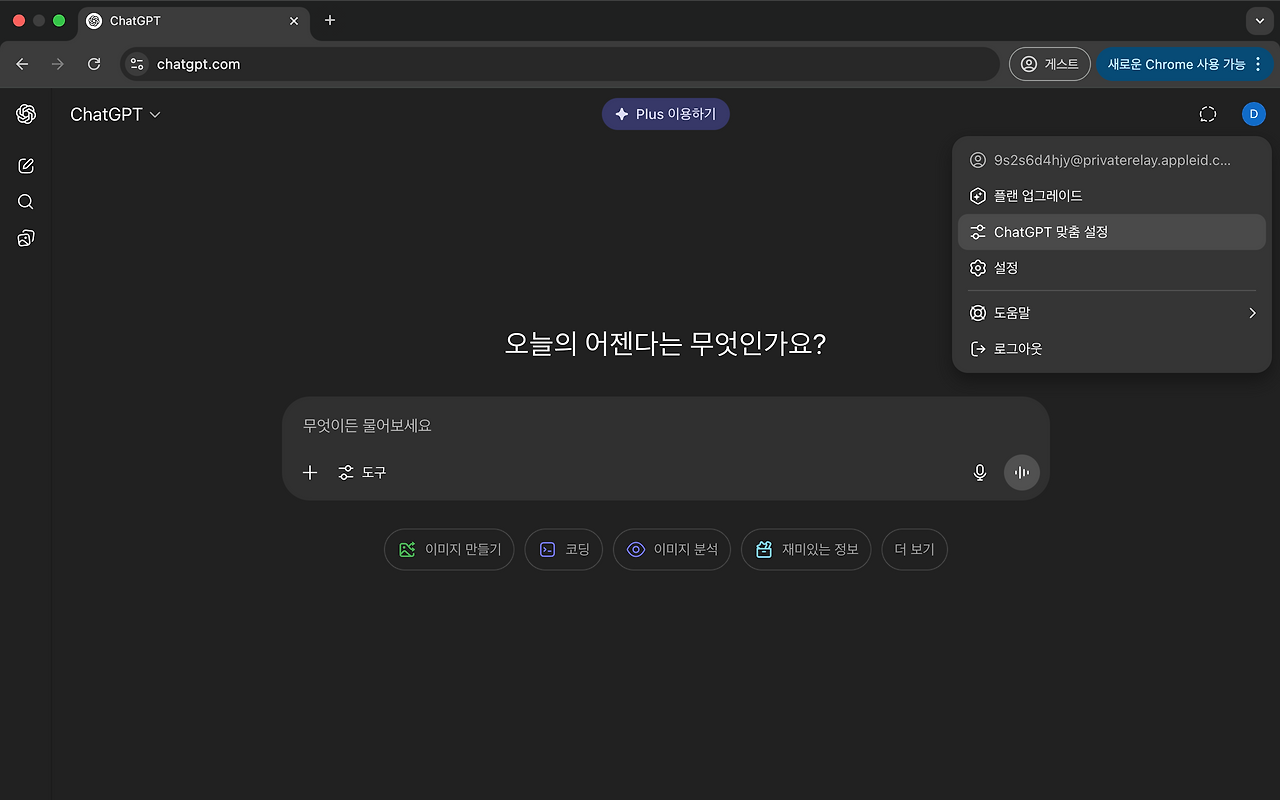Open the tab search dropdown arrow
This screenshot has height=800, width=1280.
coord(1259,21)
